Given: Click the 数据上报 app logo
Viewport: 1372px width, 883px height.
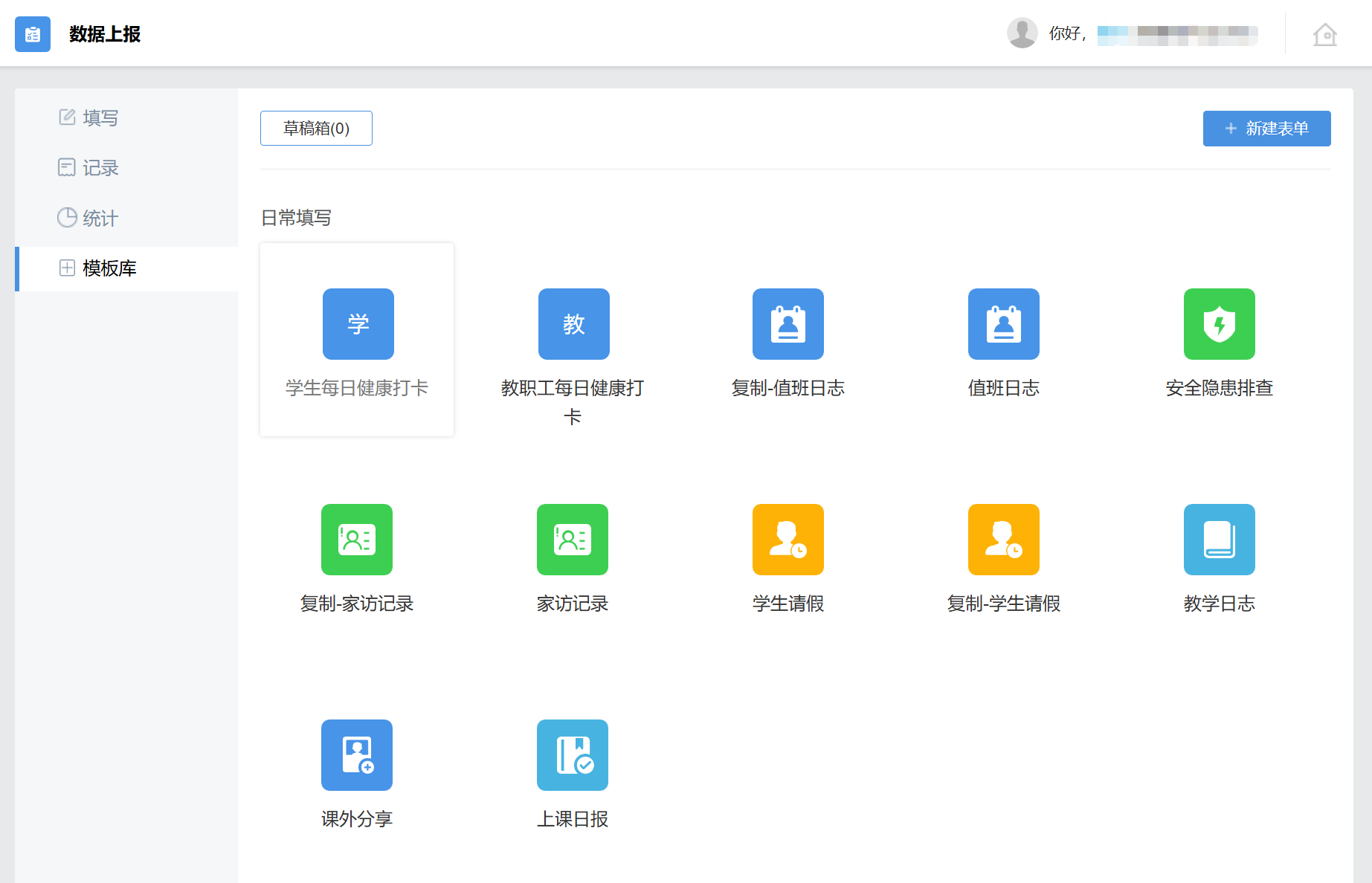Looking at the screenshot, I should 33,34.
